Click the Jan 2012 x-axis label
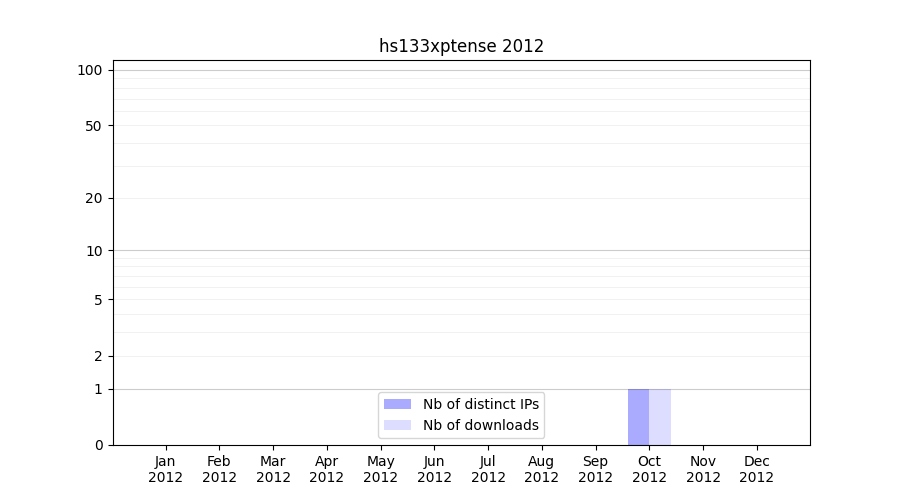The image size is (900, 500). (x=165, y=469)
